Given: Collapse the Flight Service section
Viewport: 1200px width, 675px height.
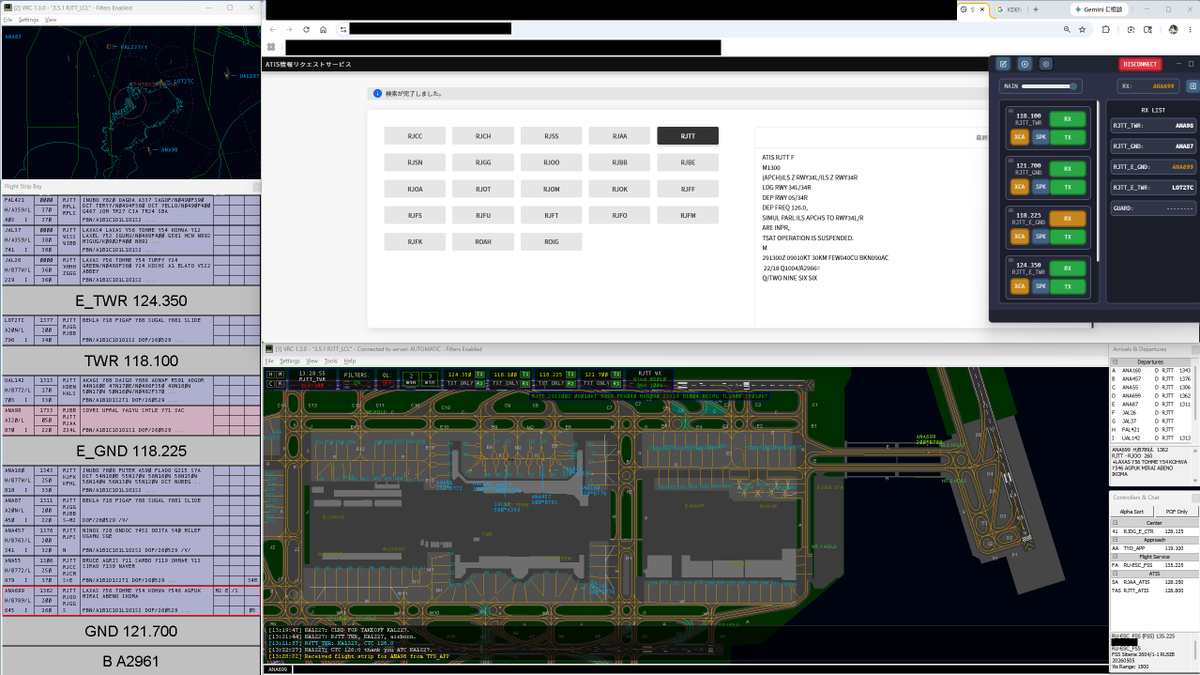Looking at the screenshot, I should coord(1116,556).
